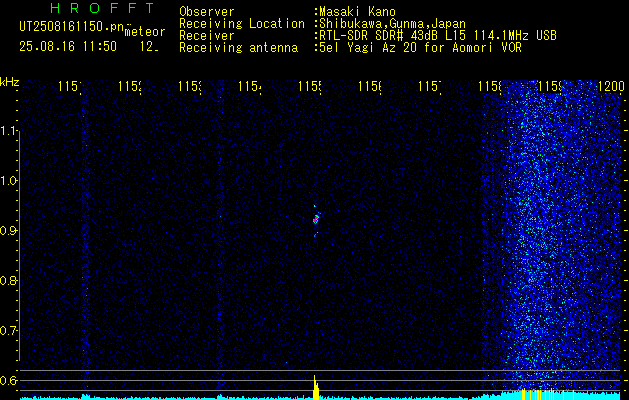Select the 5el Yagi Aomori VOR antenna text

click(x=420, y=48)
